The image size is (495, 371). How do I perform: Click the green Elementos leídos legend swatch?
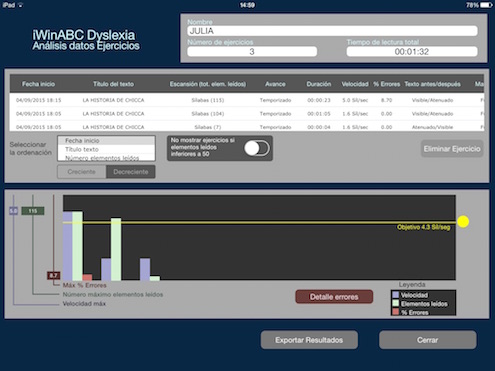pos(396,303)
